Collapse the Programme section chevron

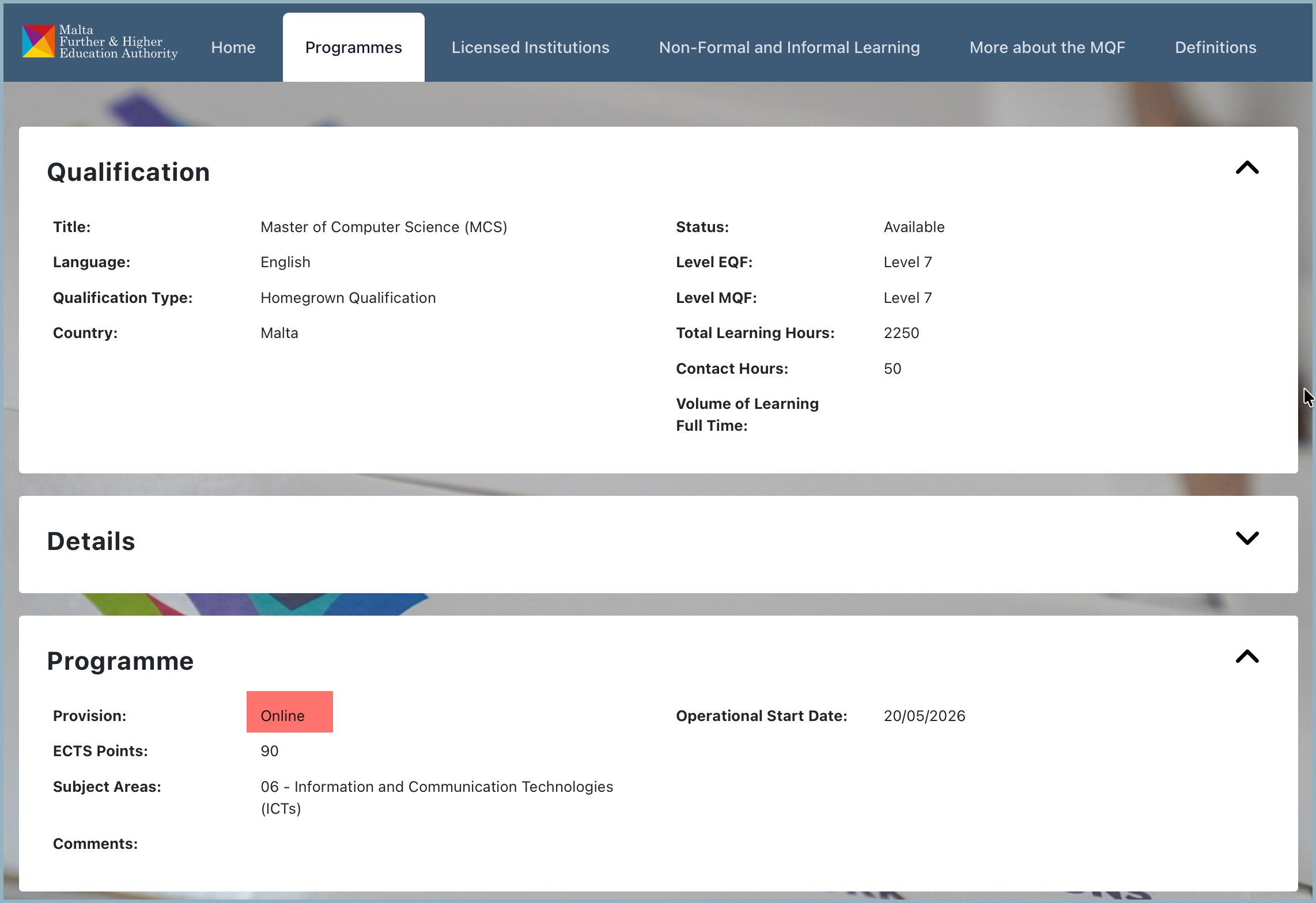1247,657
